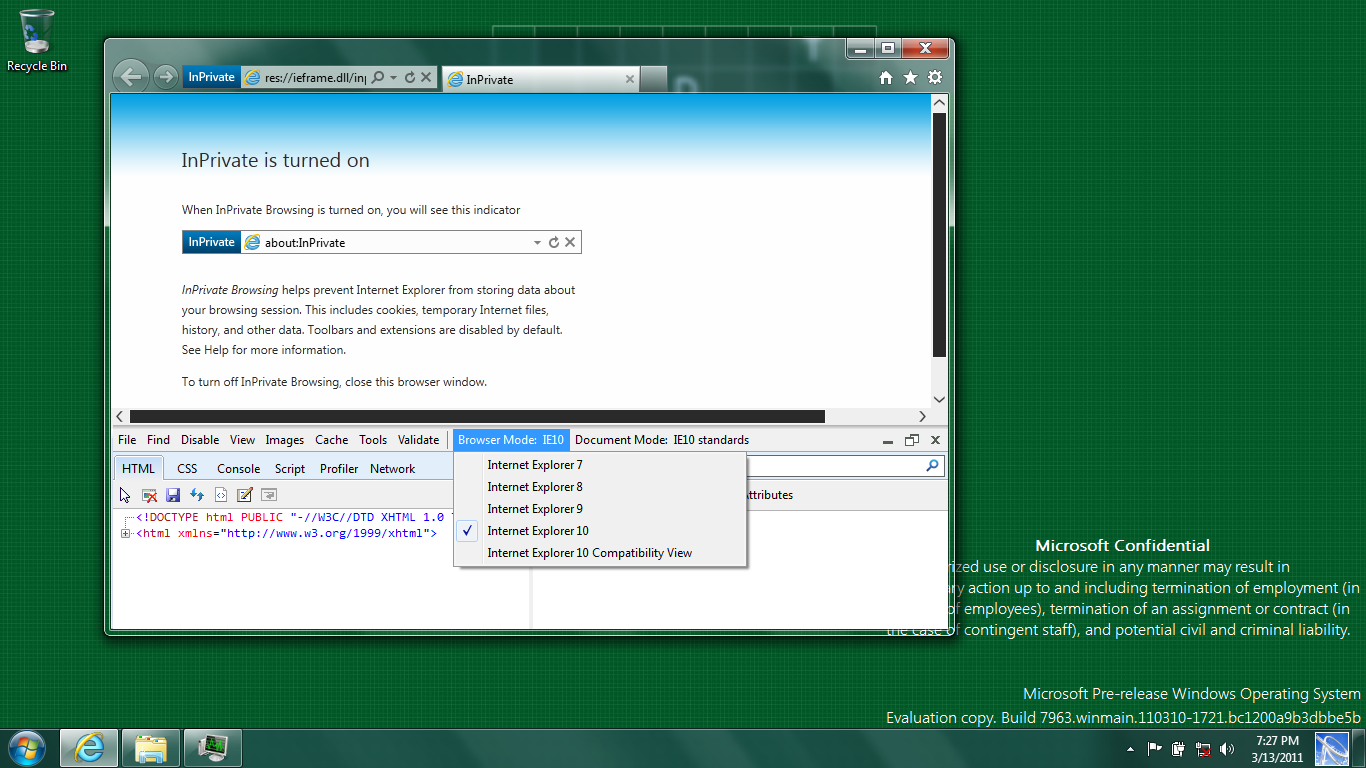Image resolution: width=1366 pixels, height=768 pixels.
Task: Click the scroll right arrow of the page
Action: (923, 416)
